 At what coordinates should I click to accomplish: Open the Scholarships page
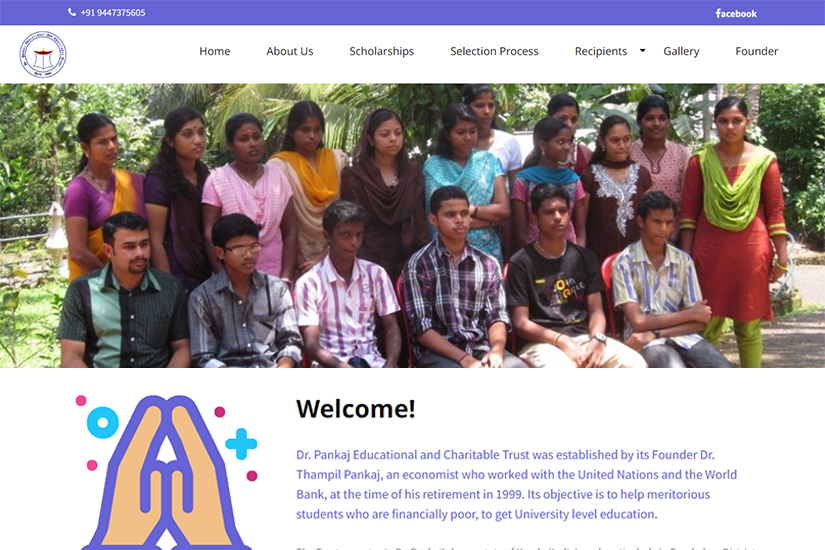click(381, 51)
